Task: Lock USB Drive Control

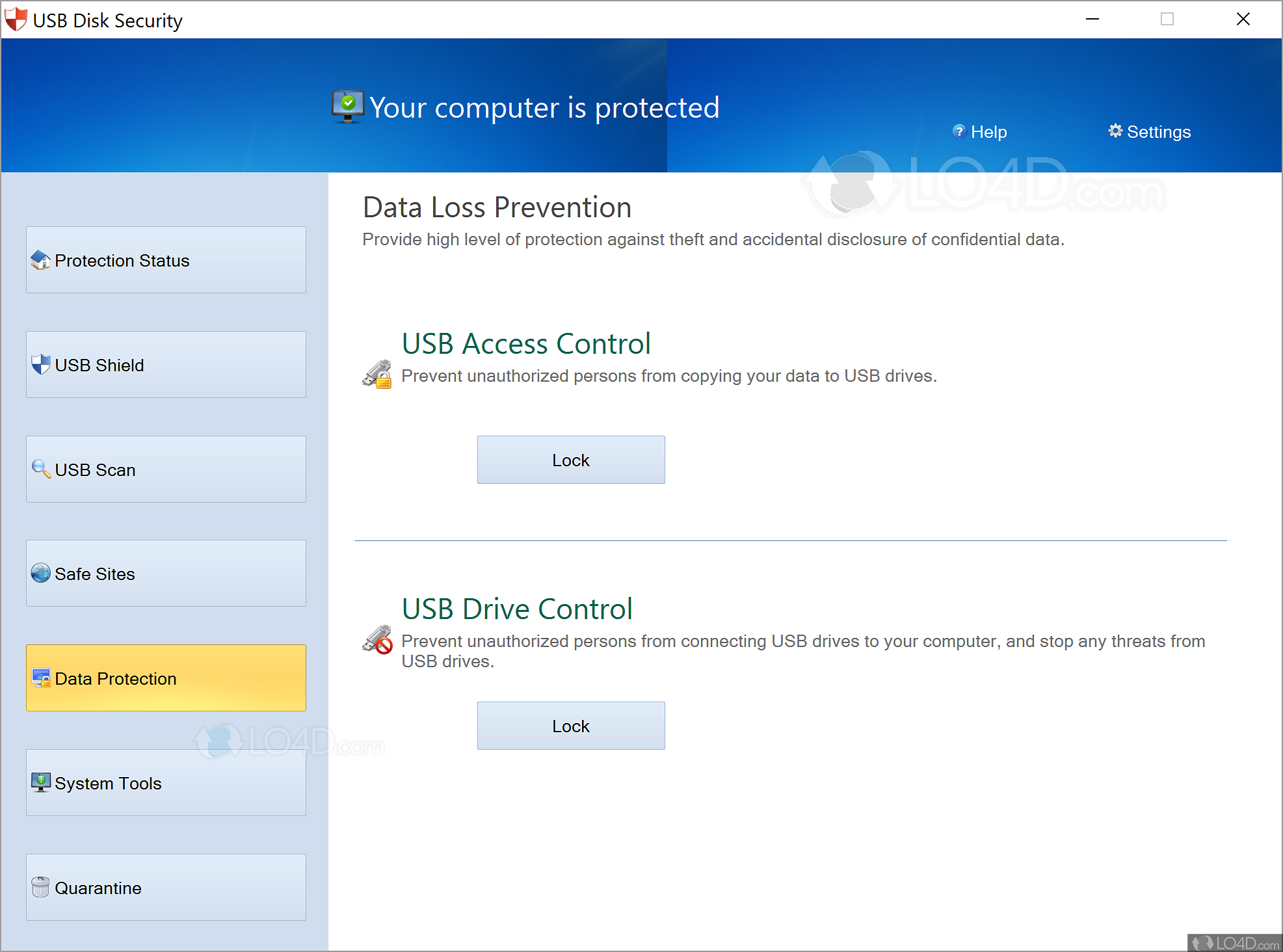Action: [x=571, y=726]
